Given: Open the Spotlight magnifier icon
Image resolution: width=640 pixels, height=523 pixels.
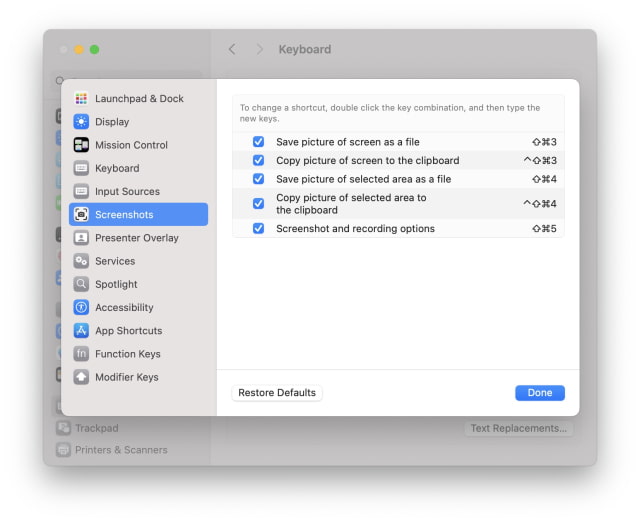Looking at the screenshot, I should point(81,285).
